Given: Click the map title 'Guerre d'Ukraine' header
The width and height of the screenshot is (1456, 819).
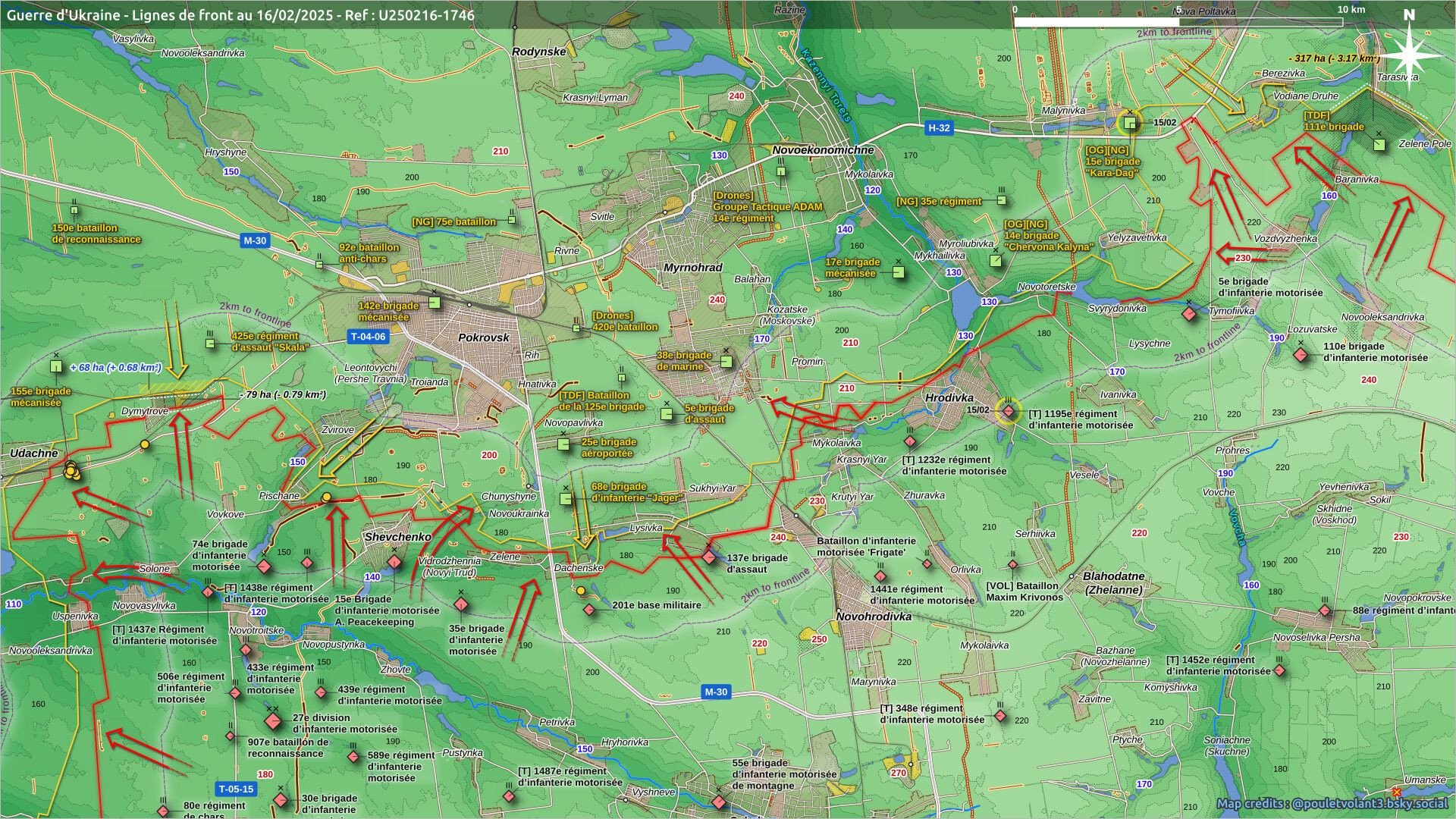Looking at the screenshot, I should [240, 14].
